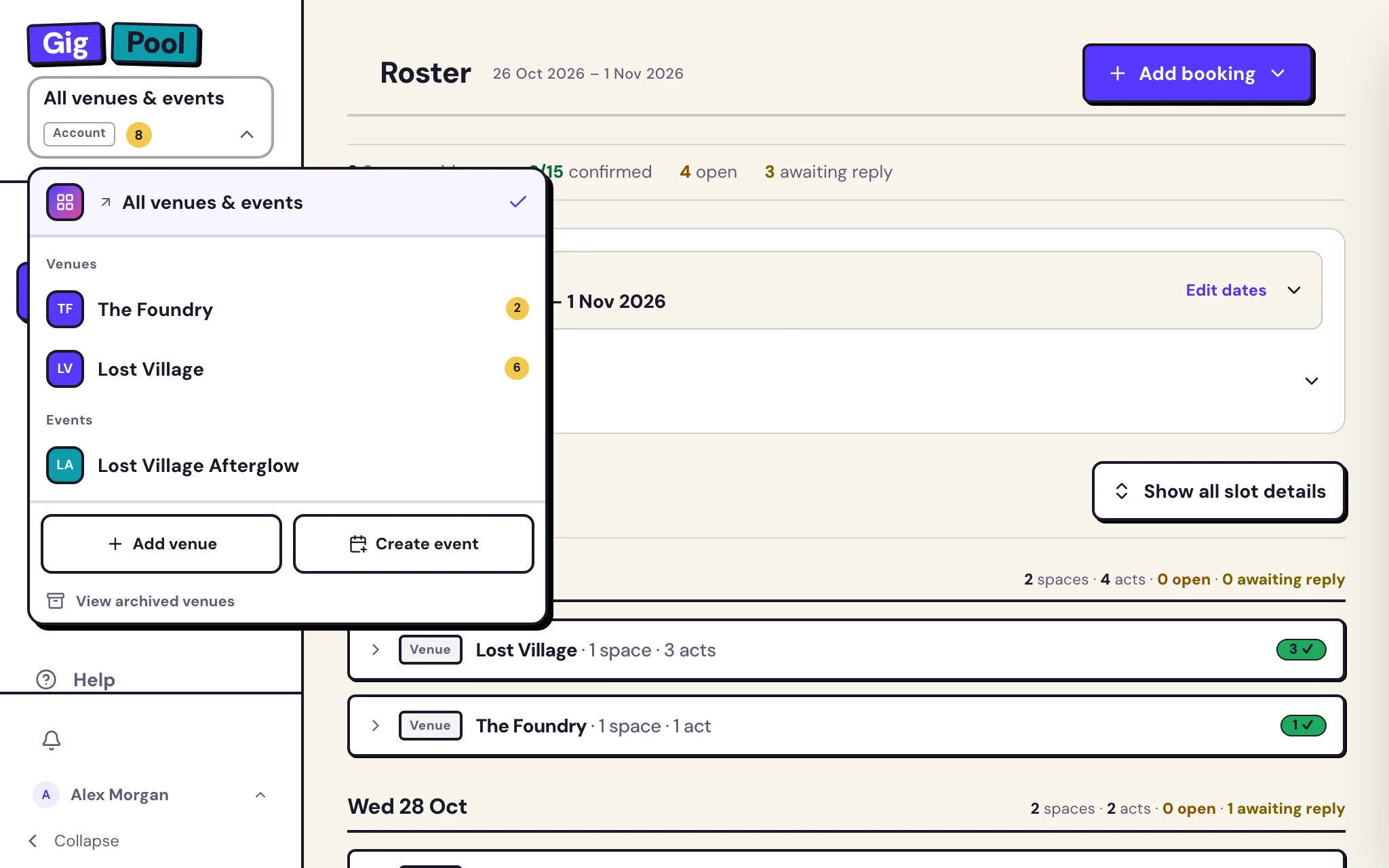Expand the chevron below the date range card
This screenshot has width=1389, height=868.
click(1312, 381)
